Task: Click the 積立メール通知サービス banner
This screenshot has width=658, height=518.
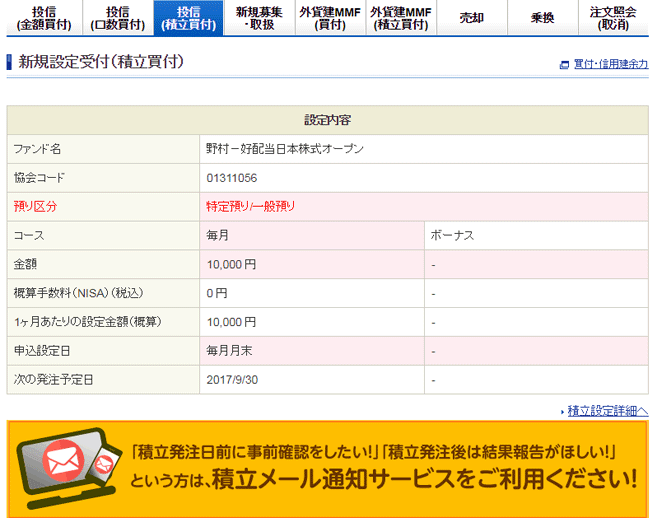Action: (328, 469)
